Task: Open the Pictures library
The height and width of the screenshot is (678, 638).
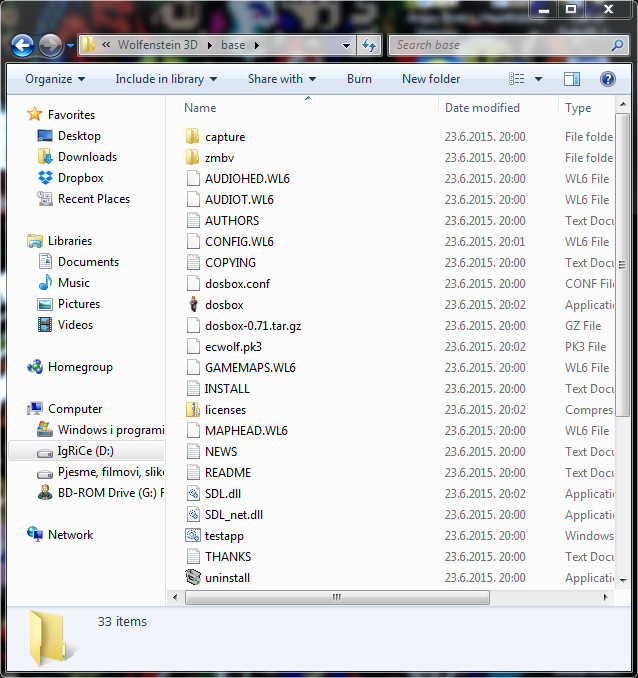Action: pos(79,304)
